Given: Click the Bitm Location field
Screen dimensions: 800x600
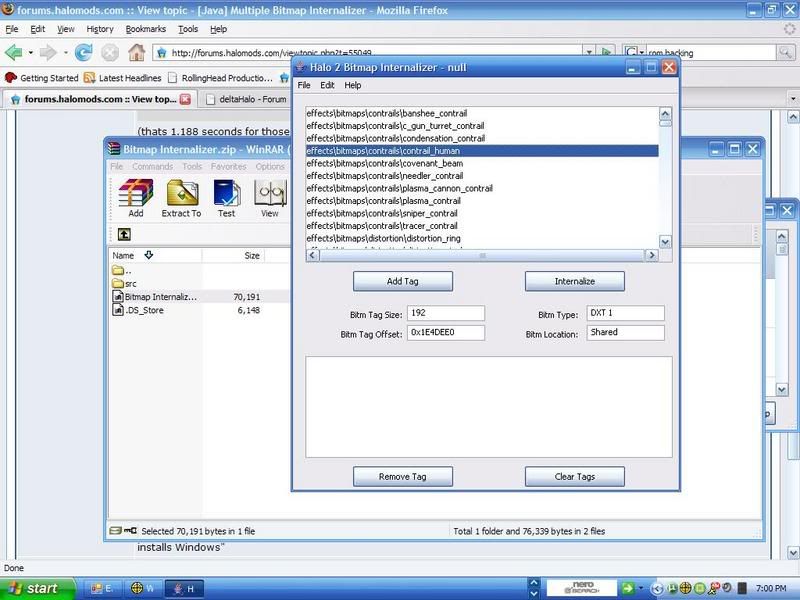Looking at the screenshot, I should pos(626,333).
